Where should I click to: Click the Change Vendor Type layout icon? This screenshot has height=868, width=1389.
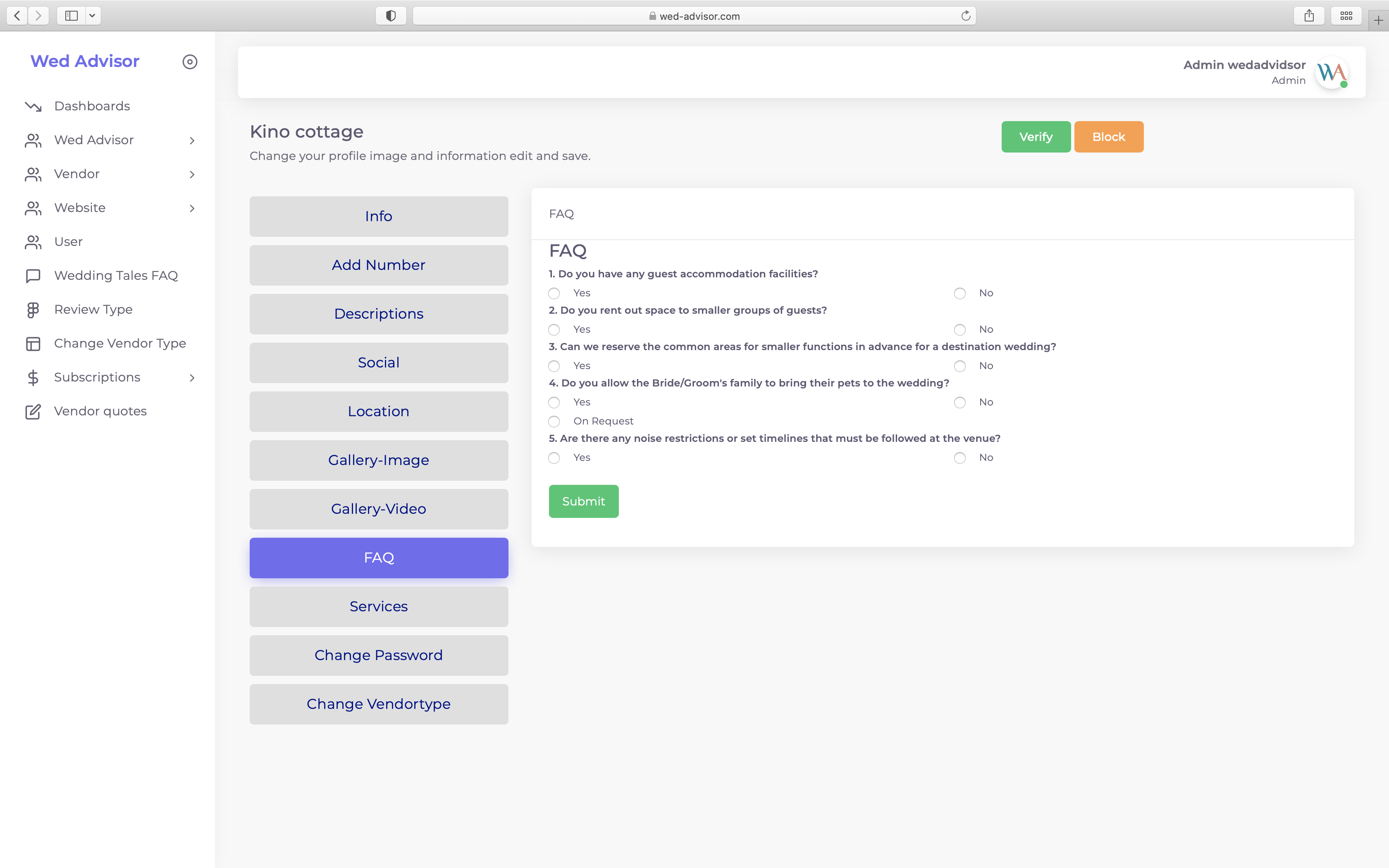[33, 344]
